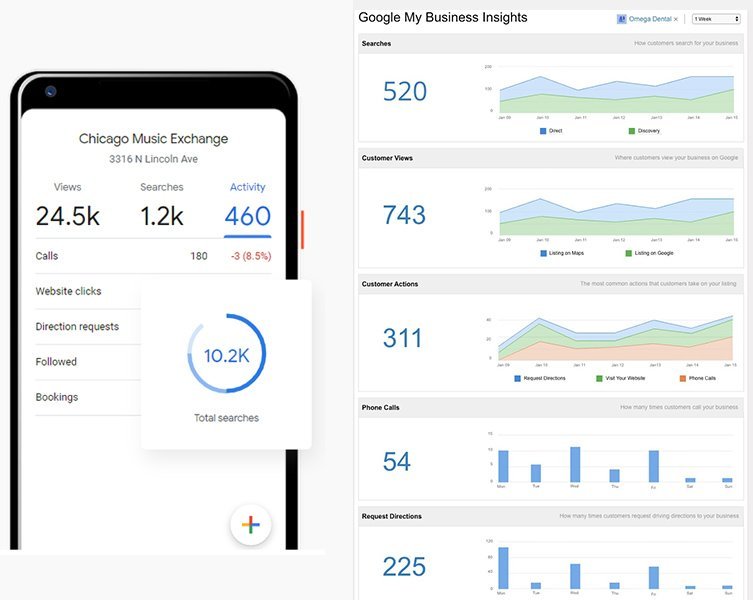Click the Searches section header
753x600 pixels.
tap(551, 43)
